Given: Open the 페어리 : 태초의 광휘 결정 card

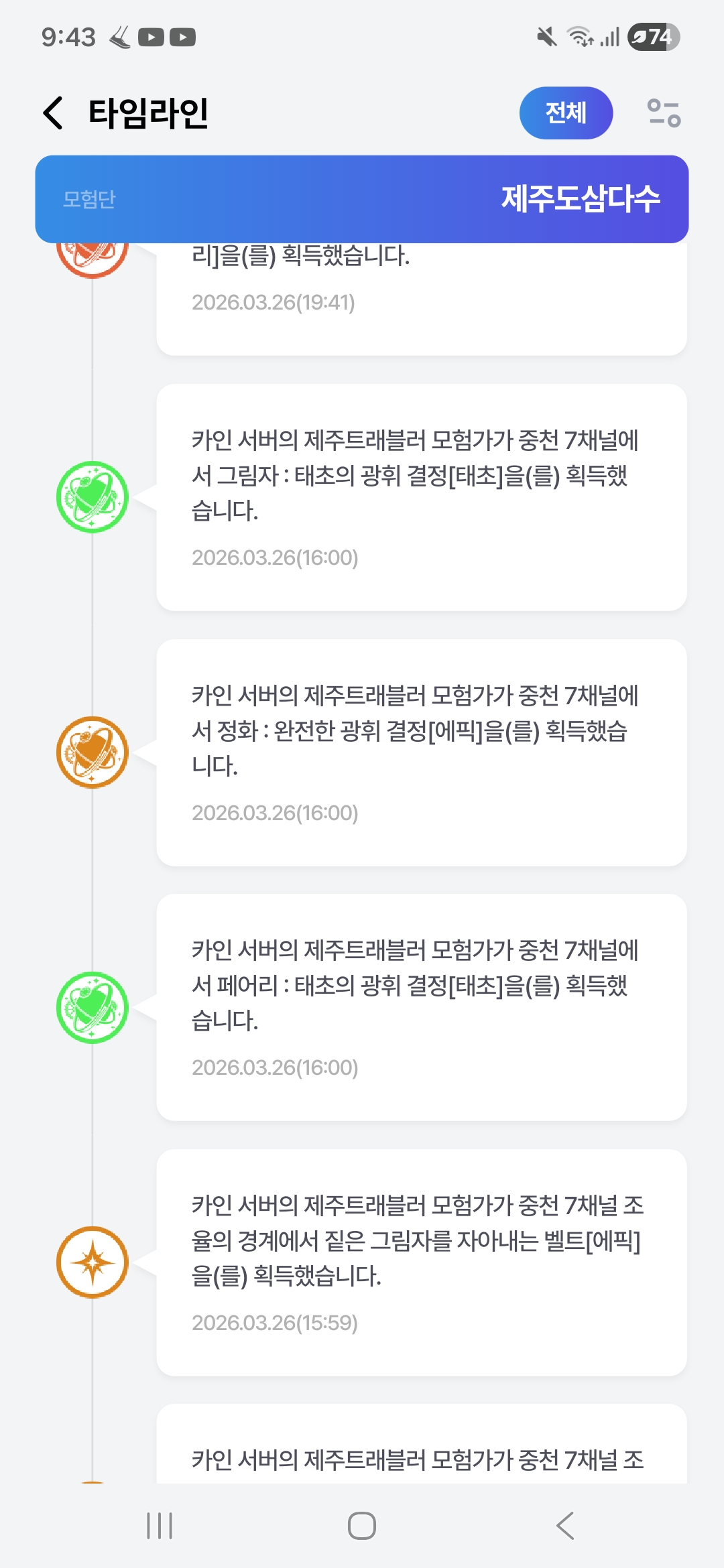Looking at the screenshot, I should pyautogui.click(x=421, y=1007).
